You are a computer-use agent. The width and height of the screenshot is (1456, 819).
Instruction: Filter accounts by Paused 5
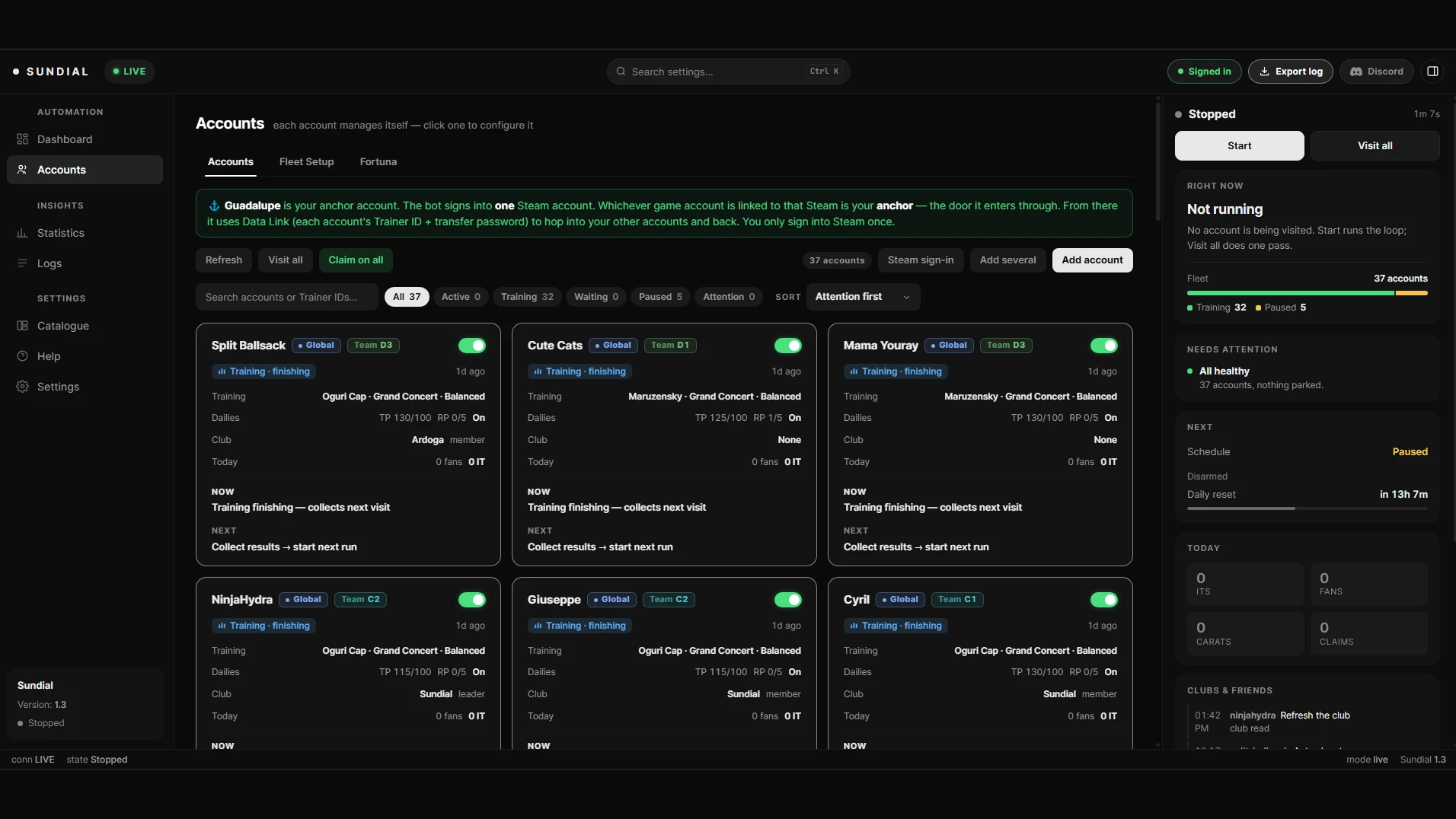(660, 297)
